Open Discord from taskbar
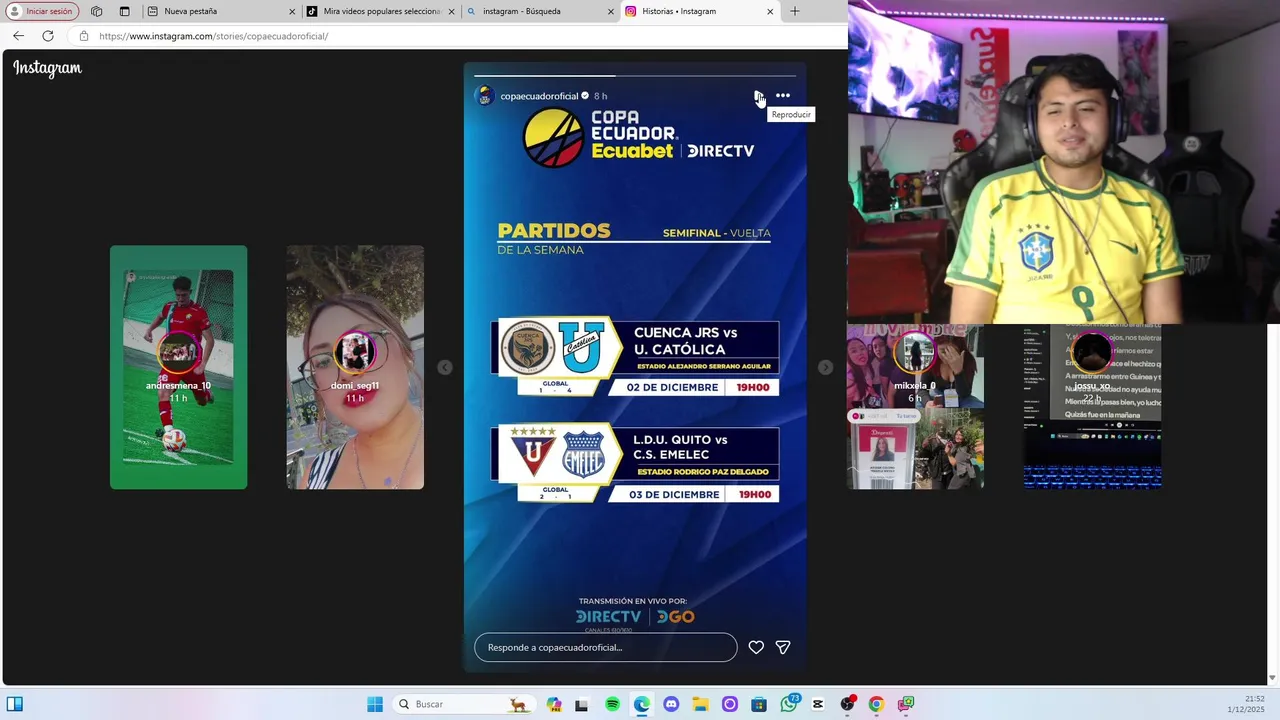This screenshot has height=720, width=1280. pyautogui.click(x=671, y=704)
